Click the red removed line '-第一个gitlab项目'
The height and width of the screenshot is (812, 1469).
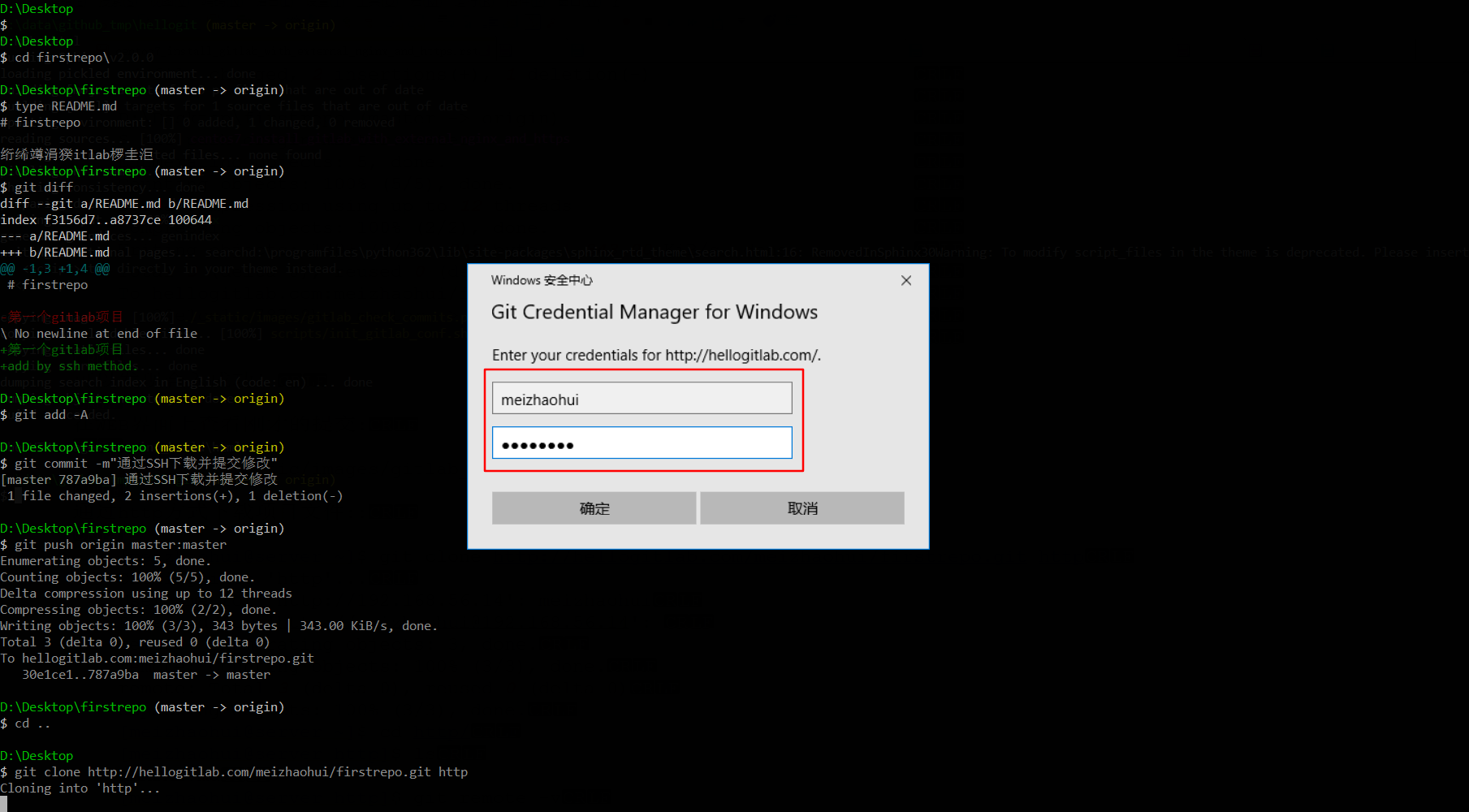click(x=62, y=317)
